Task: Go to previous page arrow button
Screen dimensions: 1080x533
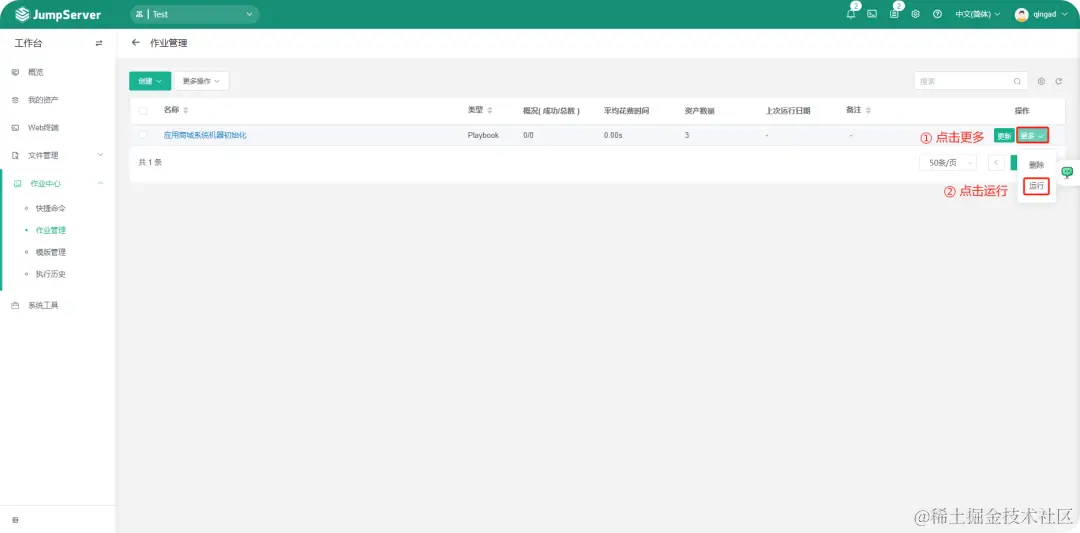Action: click(x=996, y=163)
